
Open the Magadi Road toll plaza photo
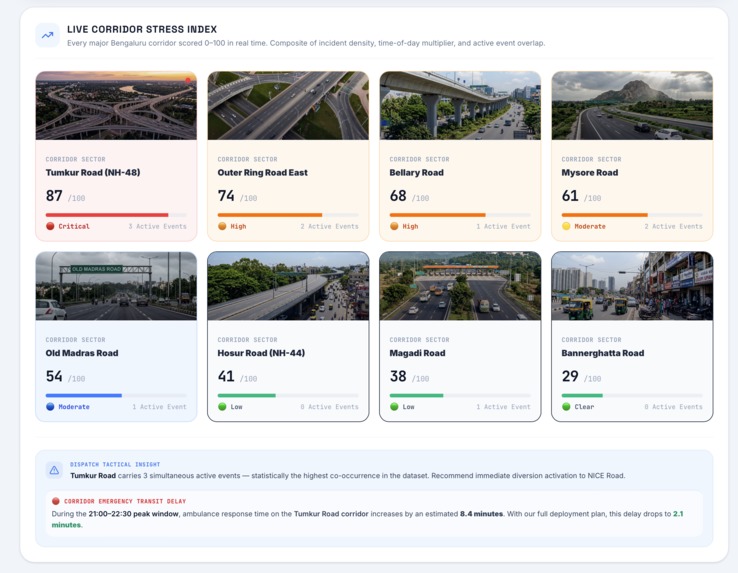[460, 286]
